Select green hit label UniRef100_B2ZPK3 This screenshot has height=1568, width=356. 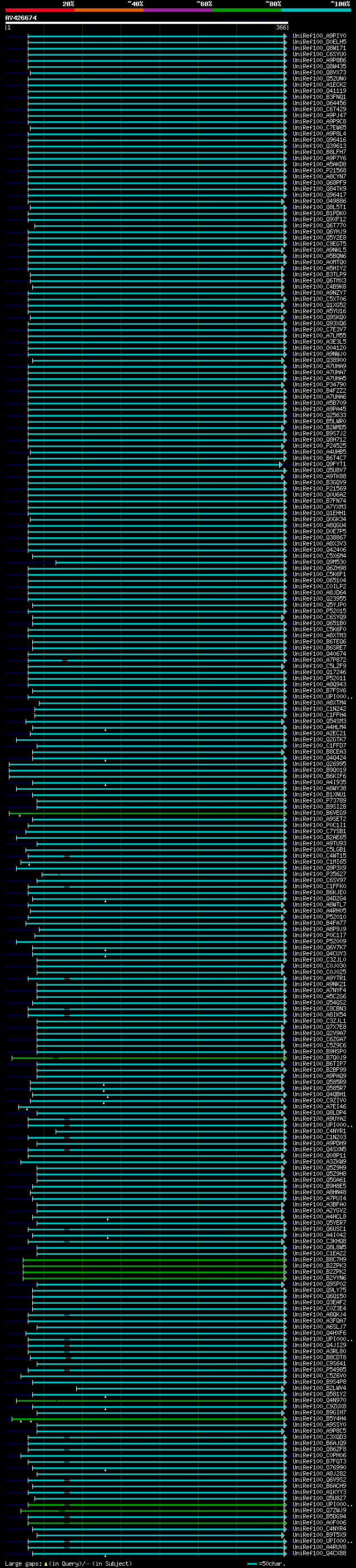319,1266
